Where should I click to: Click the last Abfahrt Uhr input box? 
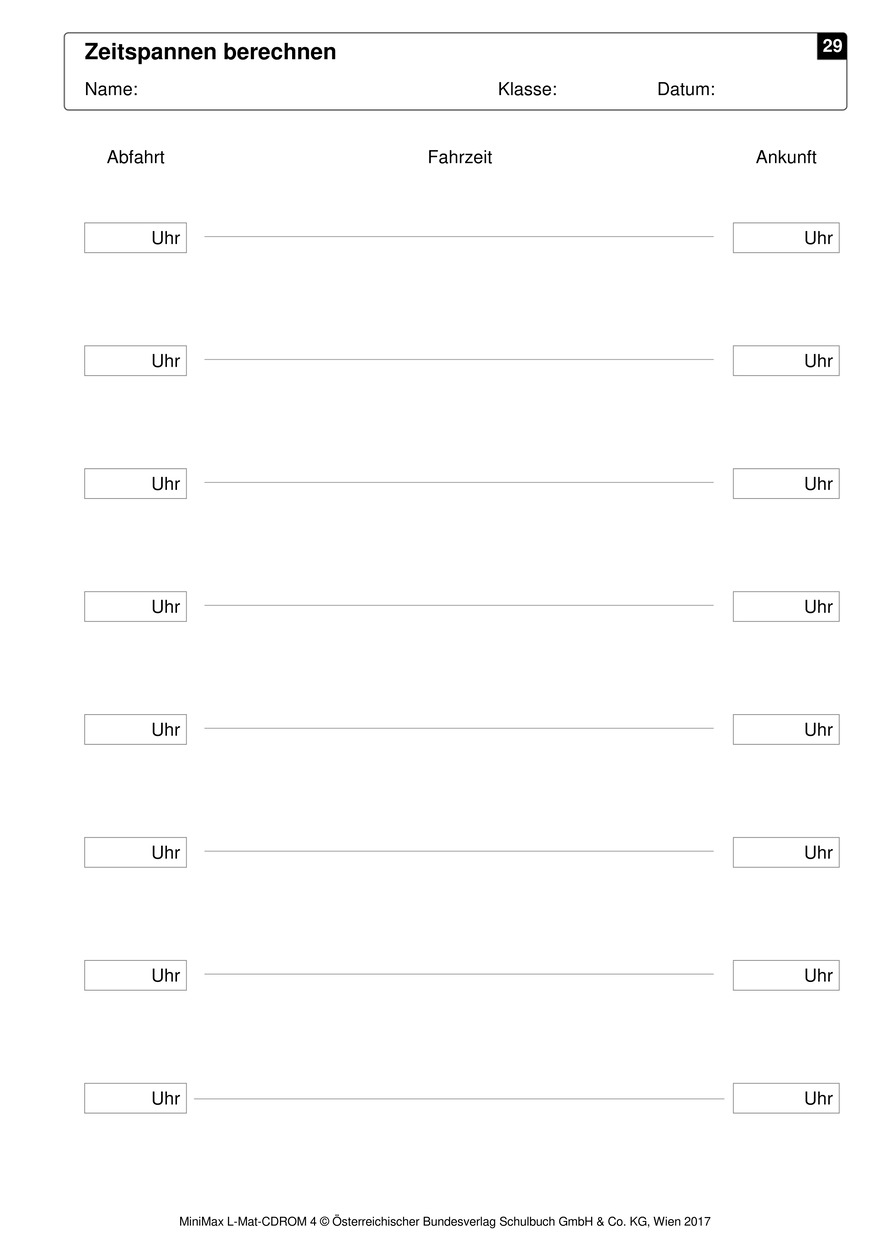point(135,1098)
